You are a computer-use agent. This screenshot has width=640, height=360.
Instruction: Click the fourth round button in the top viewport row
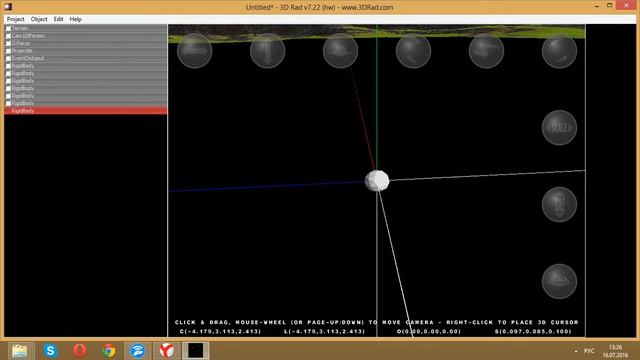tap(413, 51)
